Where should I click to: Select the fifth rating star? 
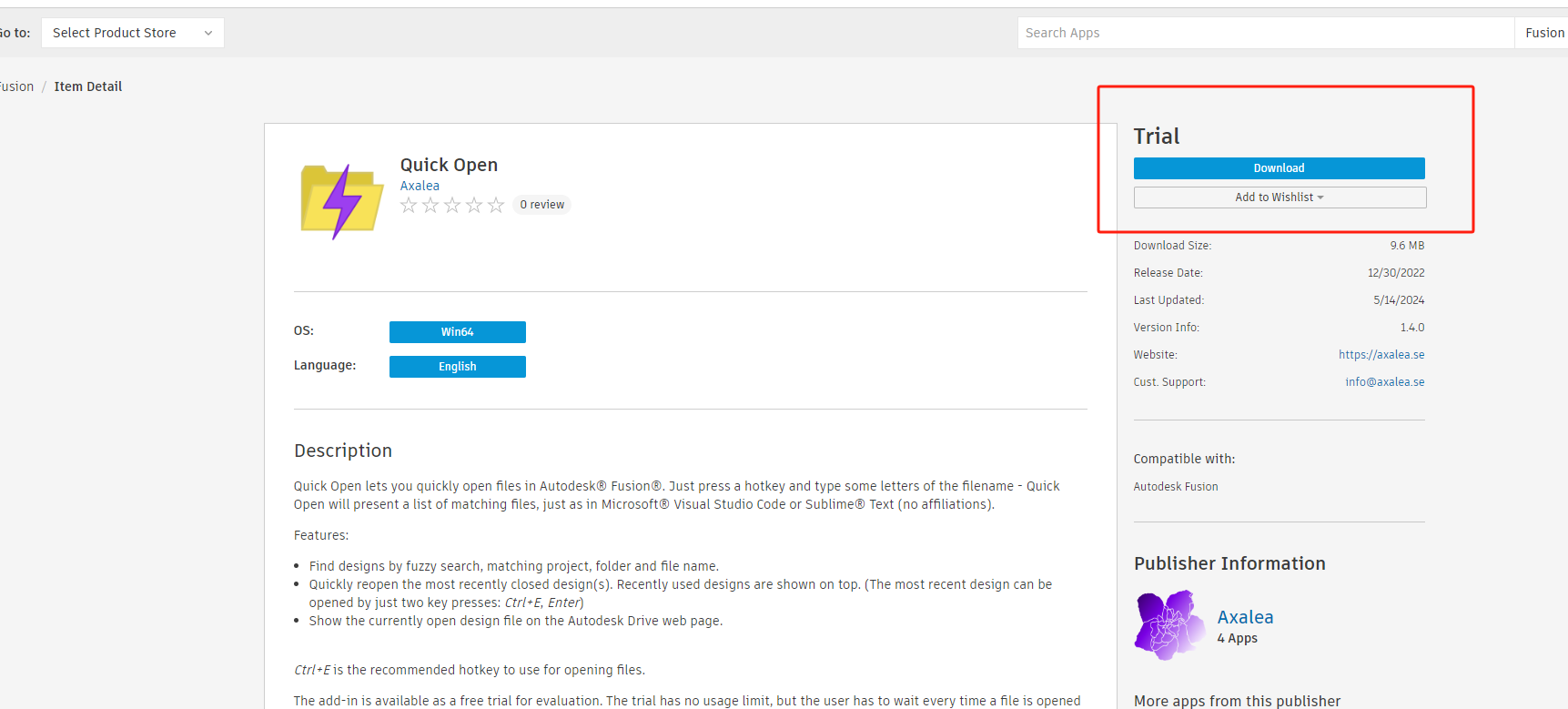pos(496,205)
